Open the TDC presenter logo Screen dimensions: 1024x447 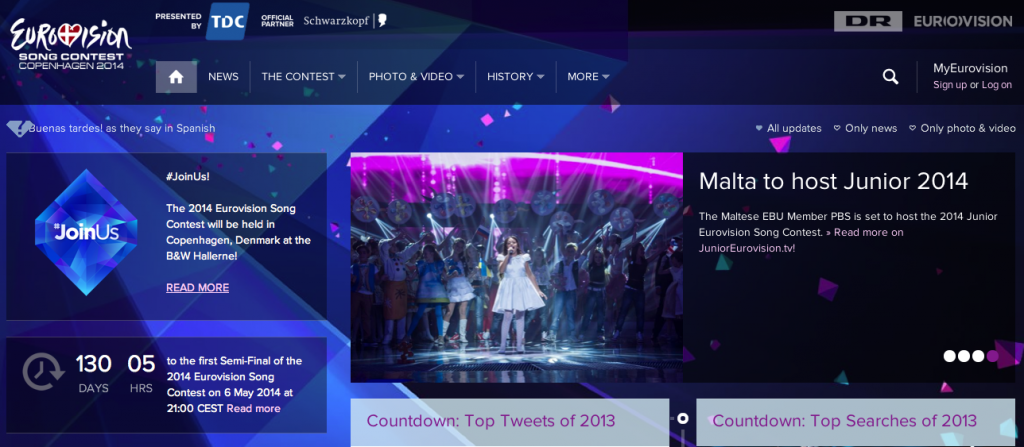(x=227, y=22)
